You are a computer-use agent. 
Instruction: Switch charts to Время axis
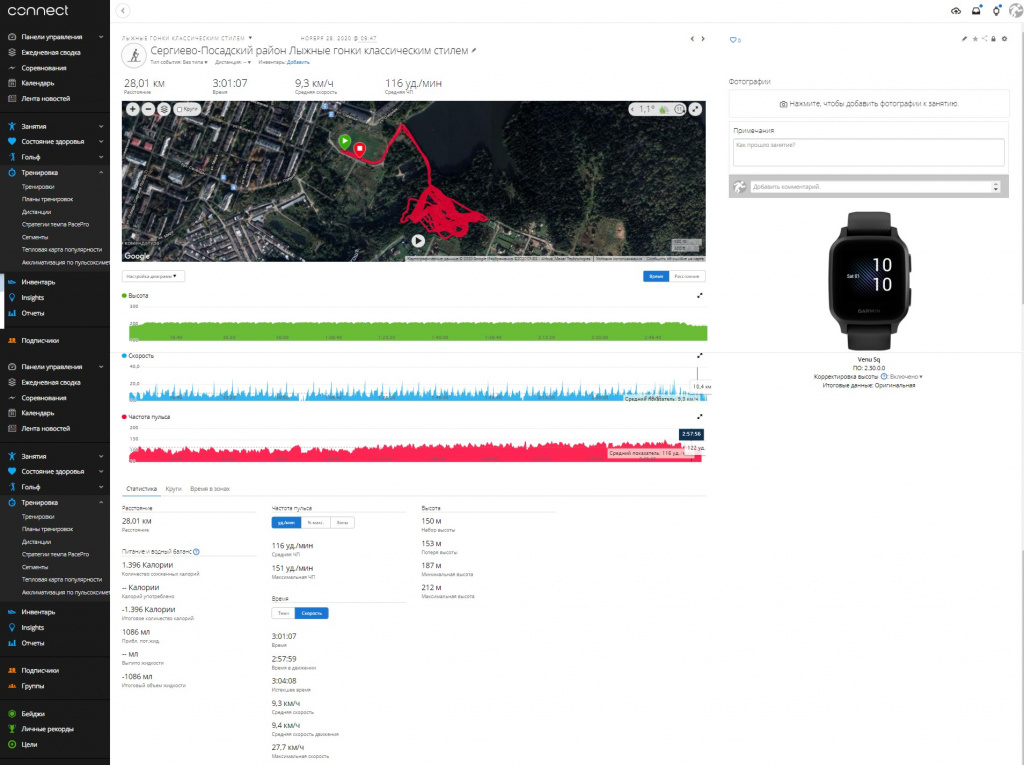pyautogui.click(x=656, y=276)
